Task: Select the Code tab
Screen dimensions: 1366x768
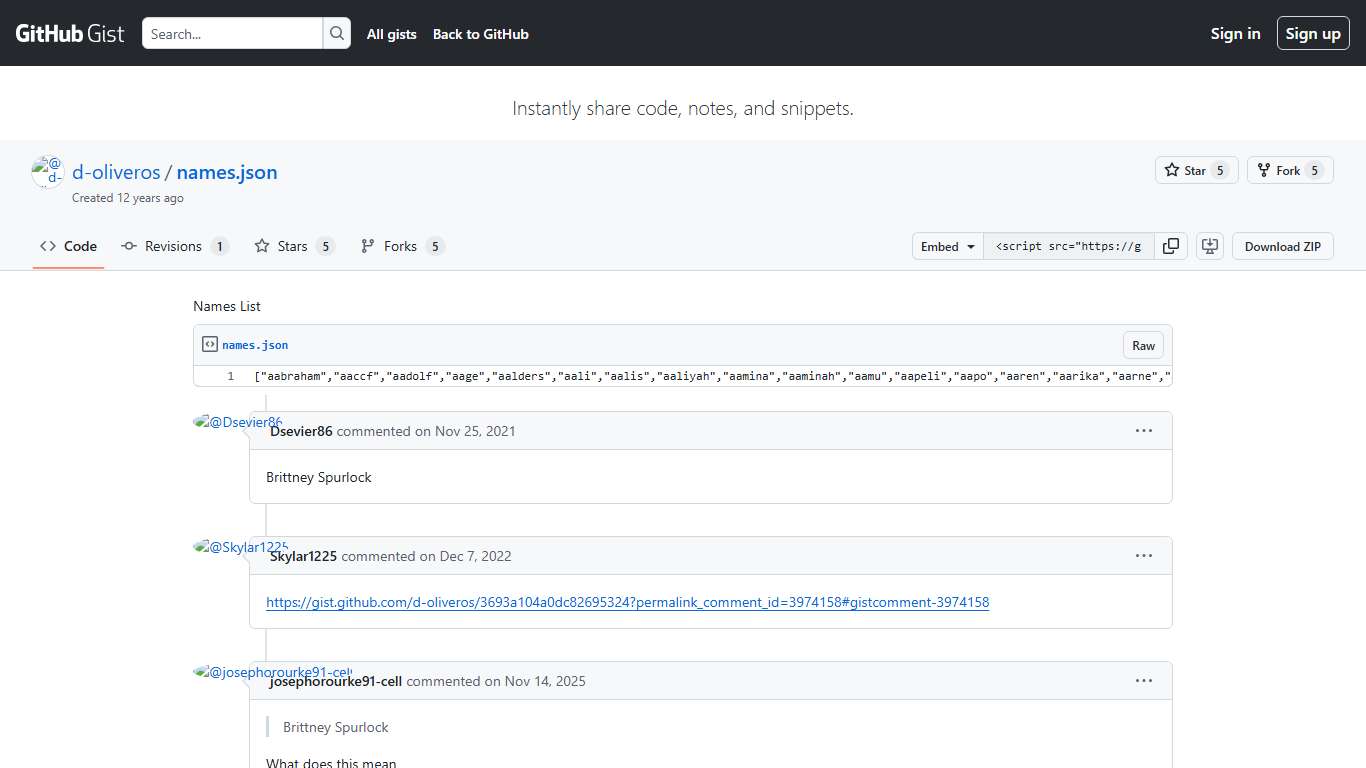Action: click(68, 246)
